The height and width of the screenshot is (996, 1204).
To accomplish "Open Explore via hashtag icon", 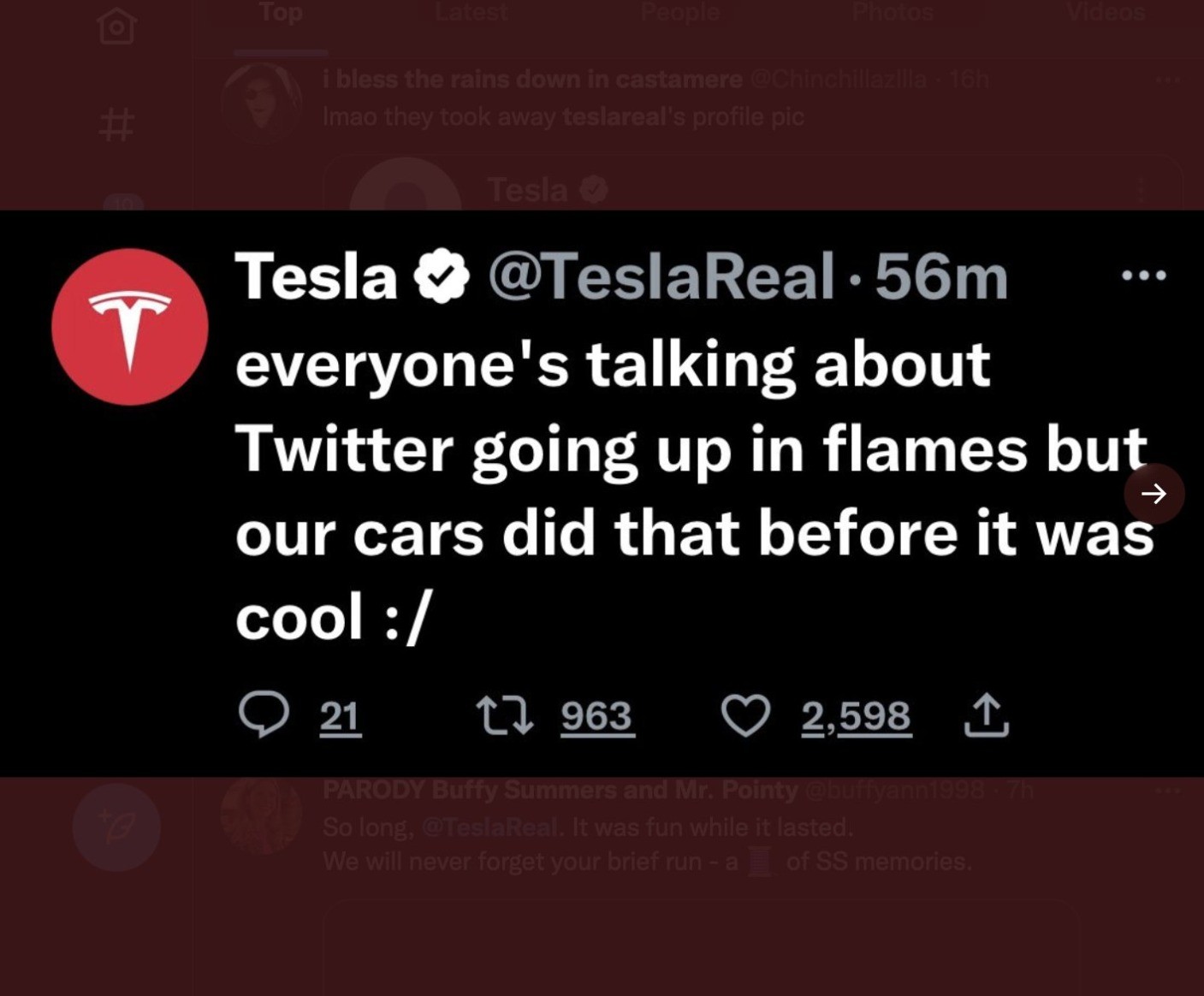I will 117,125.
